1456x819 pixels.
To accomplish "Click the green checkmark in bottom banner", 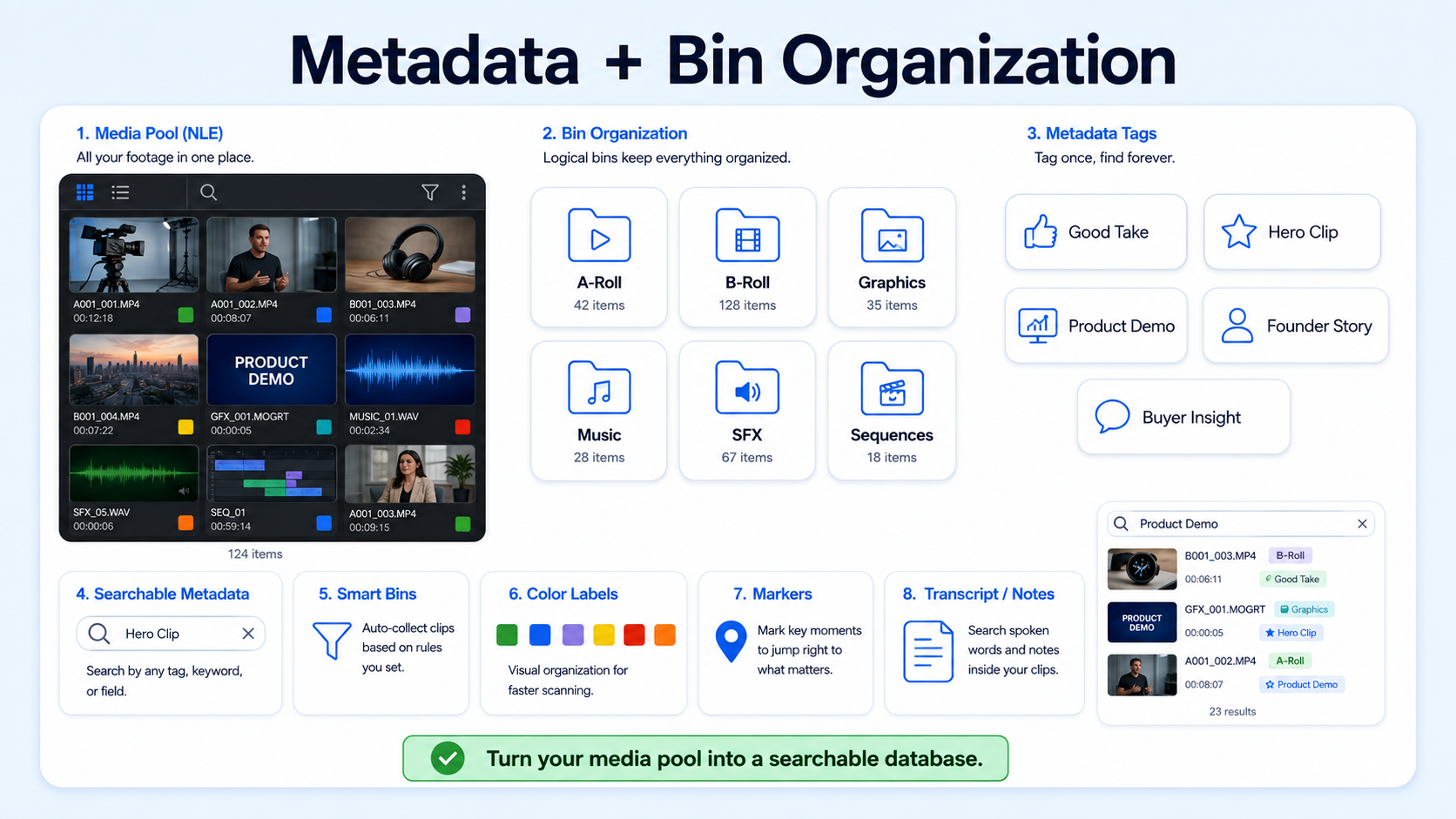I will pyautogui.click(x=448, y=758).
